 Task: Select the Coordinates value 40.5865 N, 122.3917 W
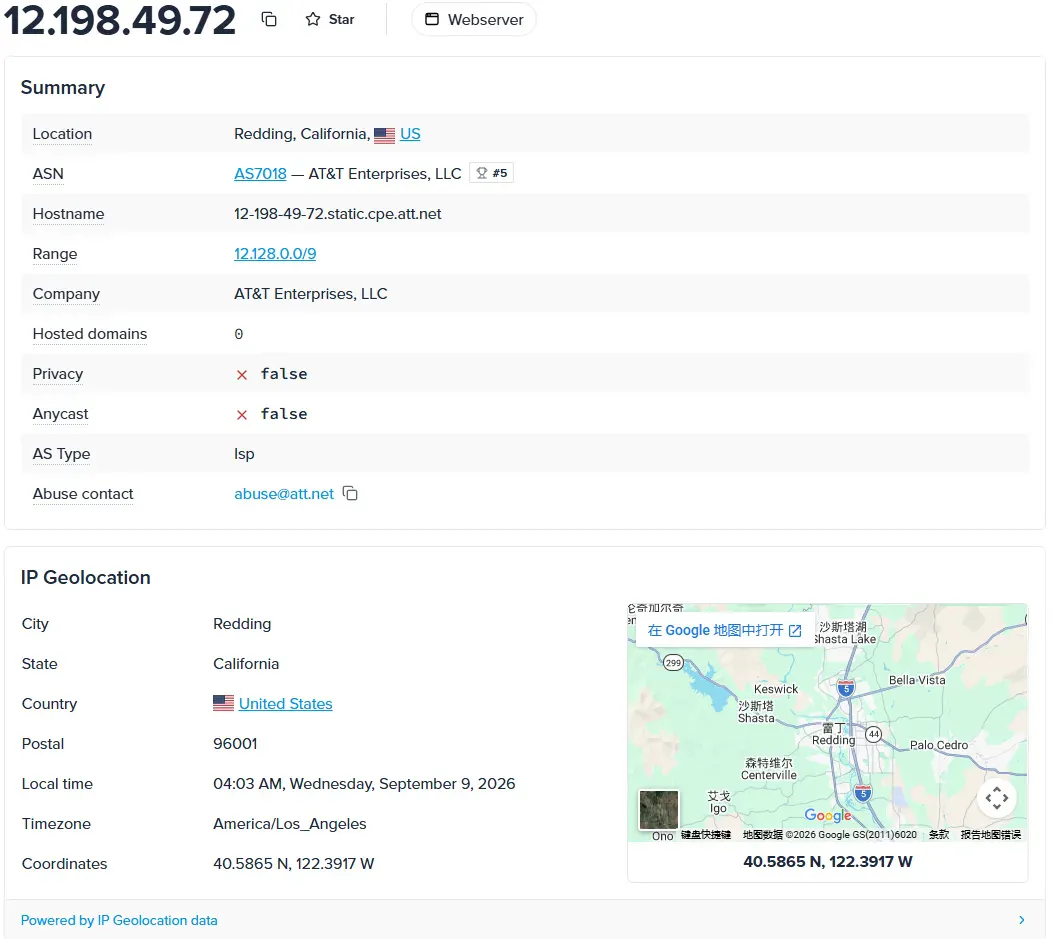[294, 864]
